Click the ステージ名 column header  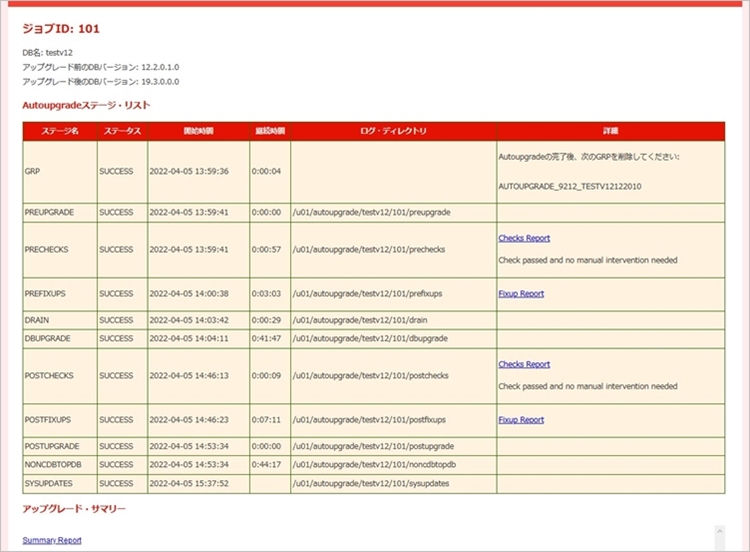(60, 131)
